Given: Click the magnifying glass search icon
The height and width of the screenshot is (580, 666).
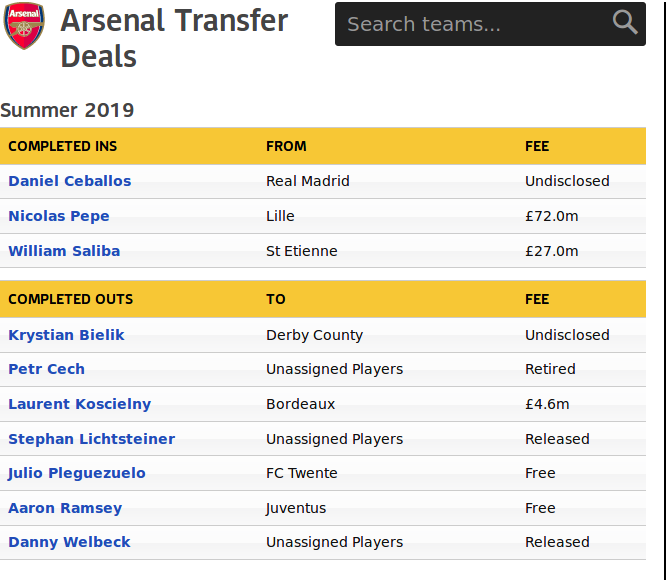Looking at the screenshot, I should point(625,23).
